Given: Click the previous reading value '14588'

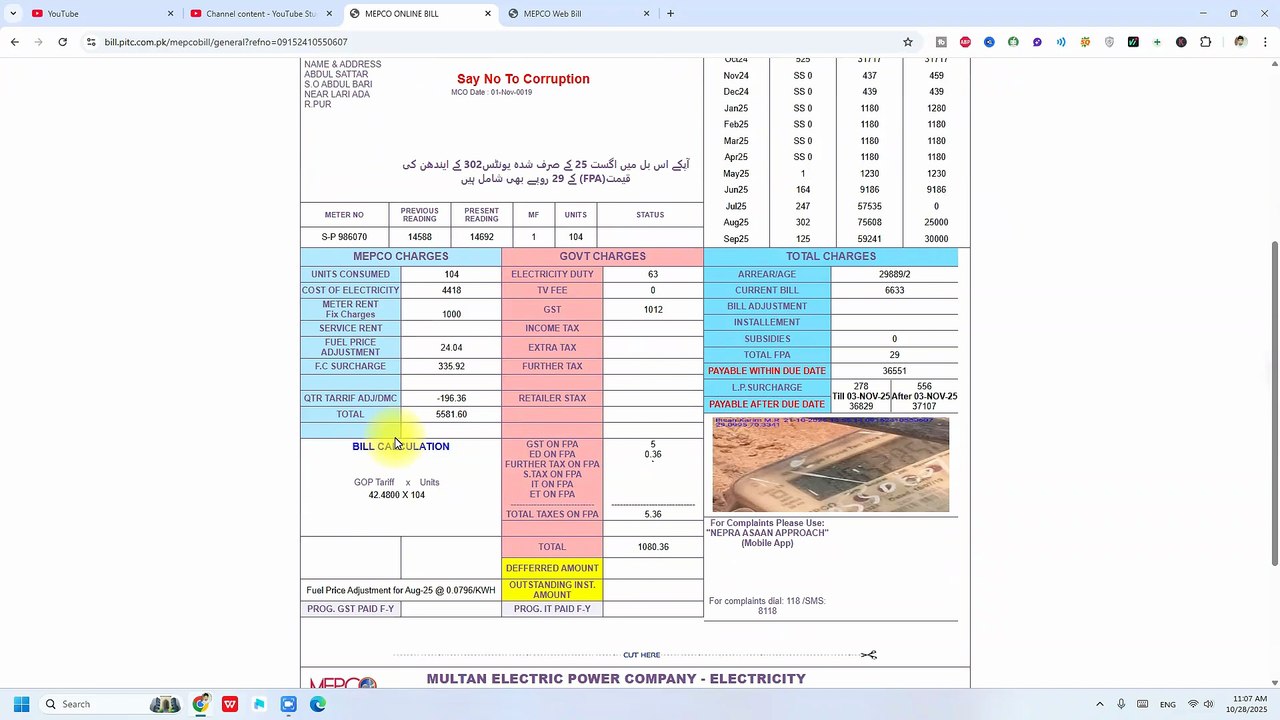Looking at the screenshot, I should click(420, 237).
